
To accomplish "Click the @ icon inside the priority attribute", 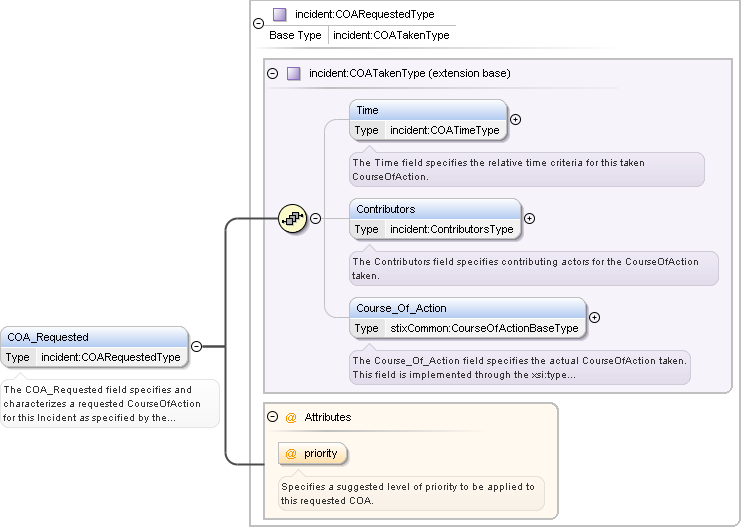I will click(x=291, y=454).
